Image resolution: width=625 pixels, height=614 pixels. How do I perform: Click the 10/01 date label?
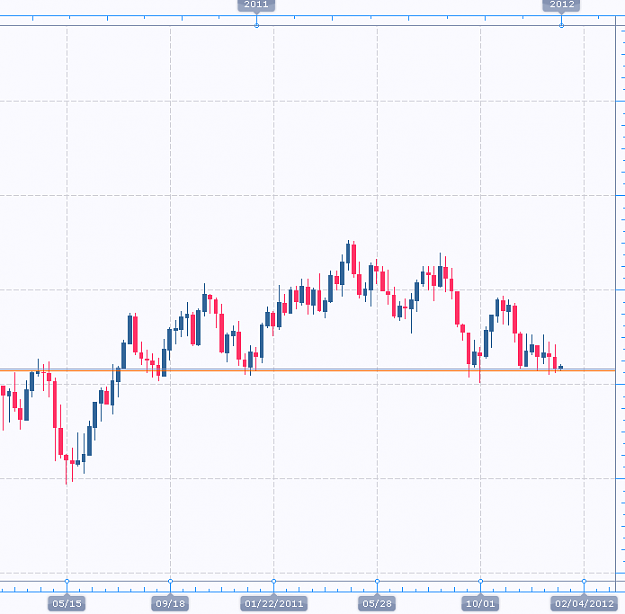click(480, 603)
